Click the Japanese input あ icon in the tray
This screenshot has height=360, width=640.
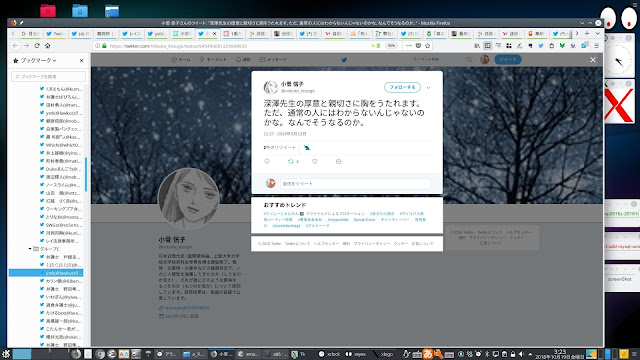[x=428, y=354]
